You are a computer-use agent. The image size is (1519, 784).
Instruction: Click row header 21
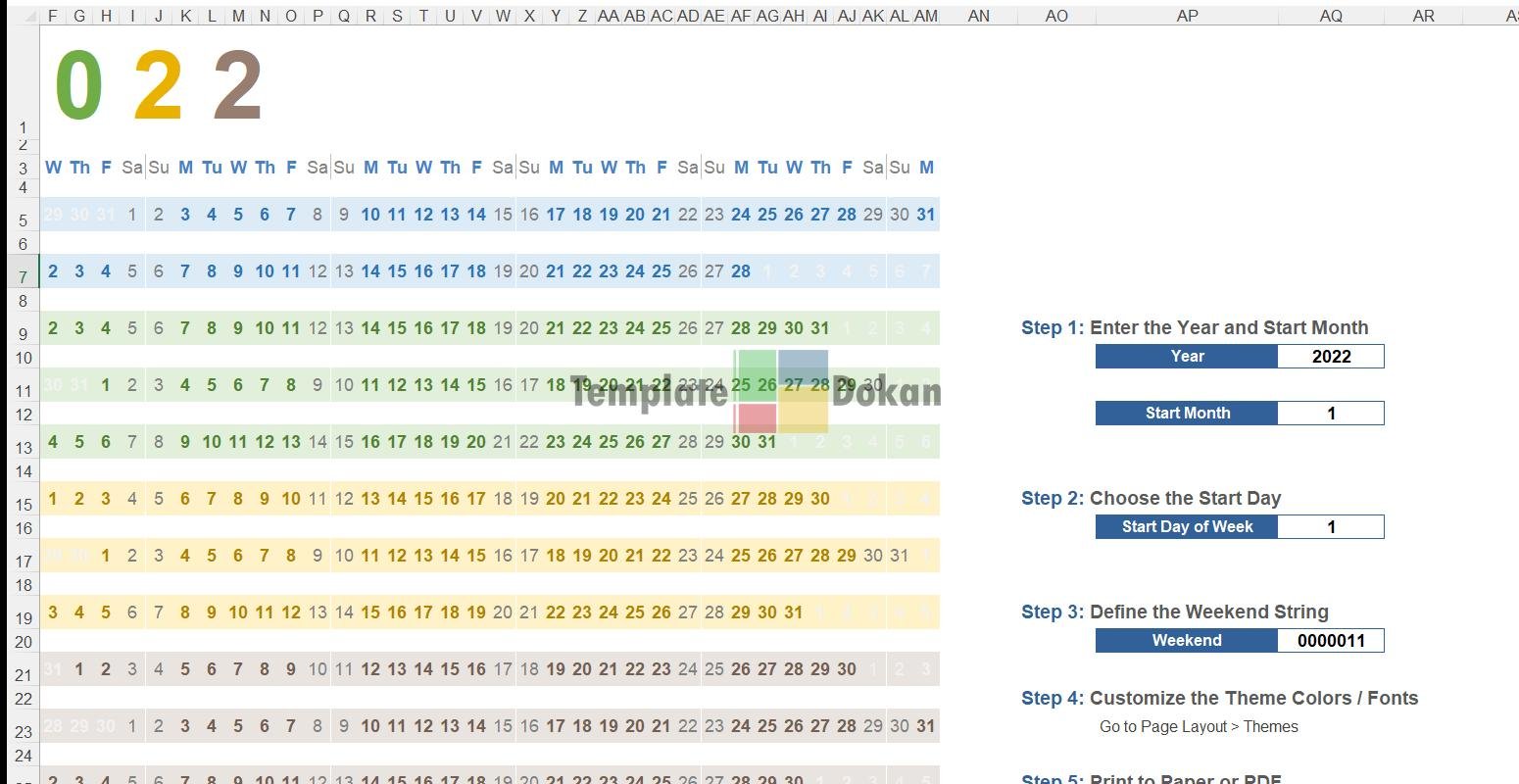(x=22, y=675)
